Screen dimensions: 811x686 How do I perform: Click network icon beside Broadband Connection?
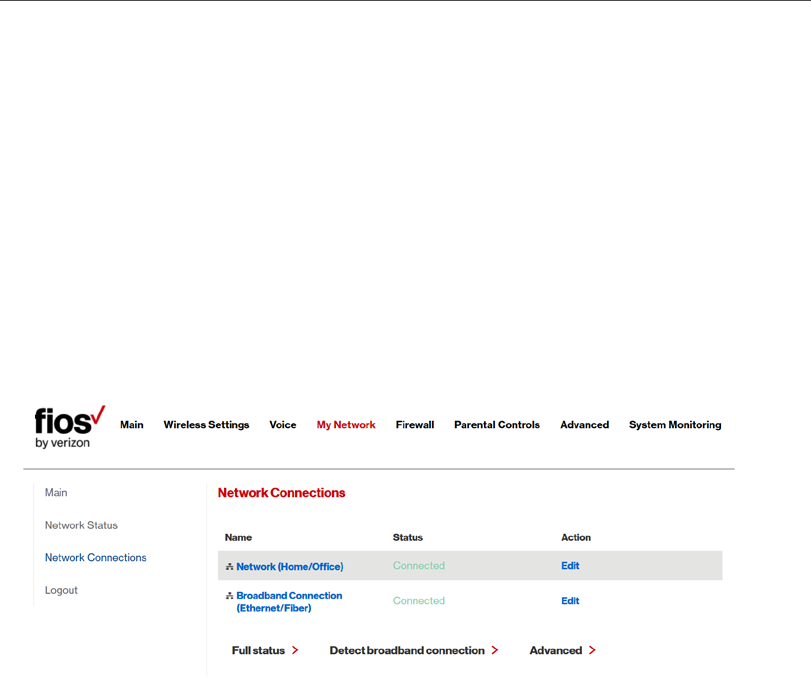click(230, 595)
